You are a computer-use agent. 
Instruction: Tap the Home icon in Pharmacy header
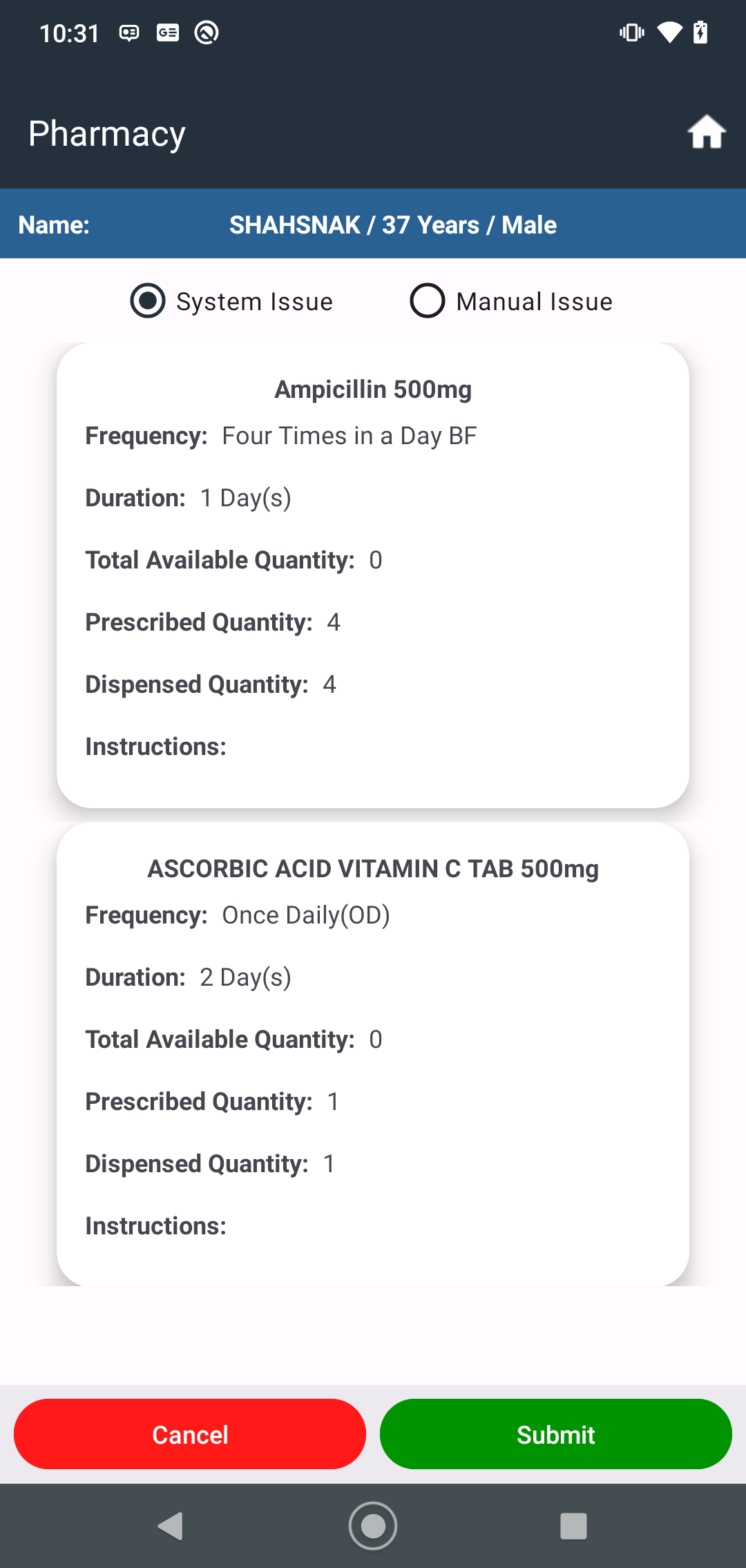tap(706, 132)
